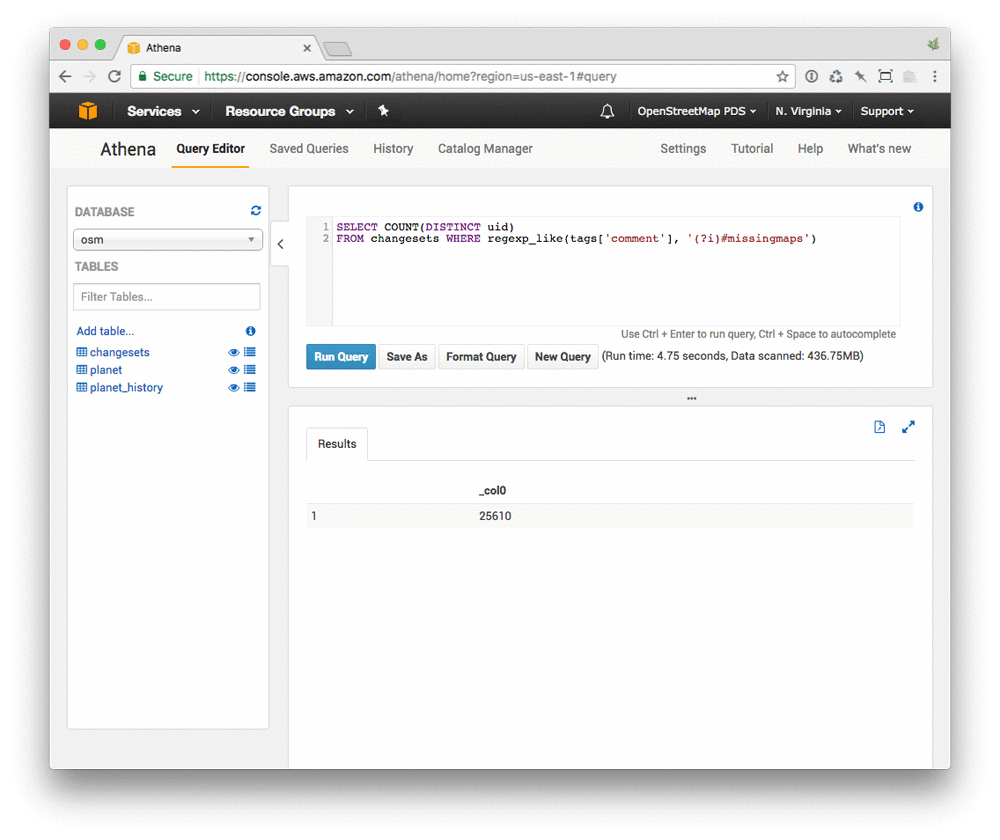Click the circled-one extension icon in toolbar
This screenshot has height=840, width=1000.
811,77
